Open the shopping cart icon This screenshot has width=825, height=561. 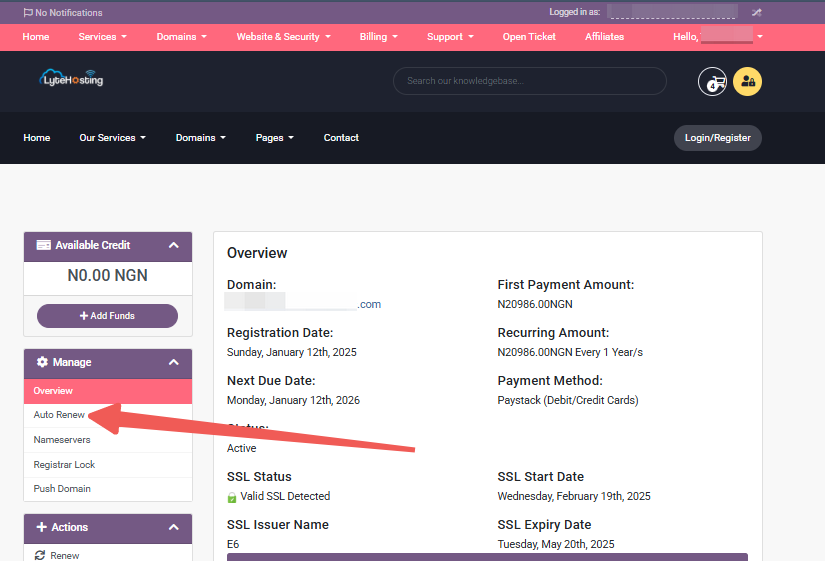(712, 82)
